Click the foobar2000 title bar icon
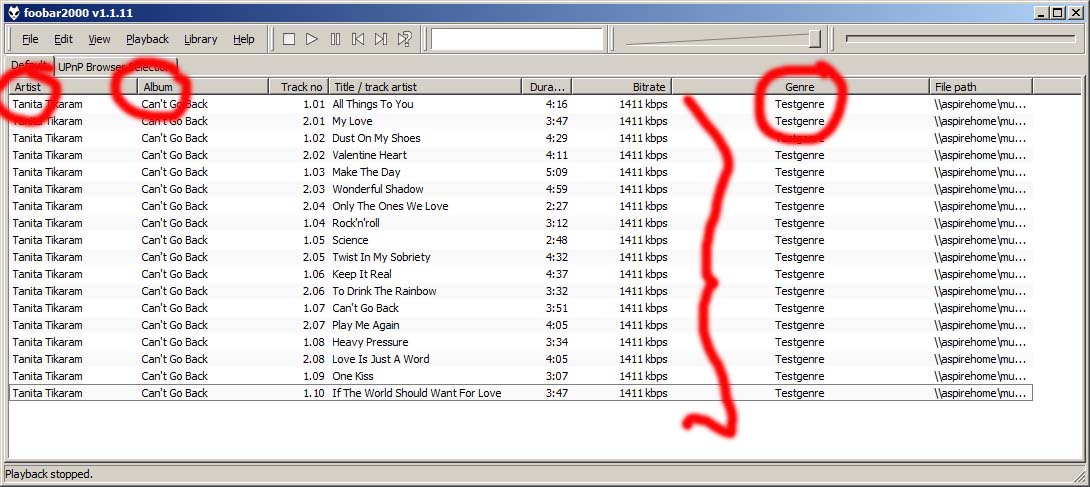The width and height of the screenshot is (1090, 487). (x=13, y=11)
